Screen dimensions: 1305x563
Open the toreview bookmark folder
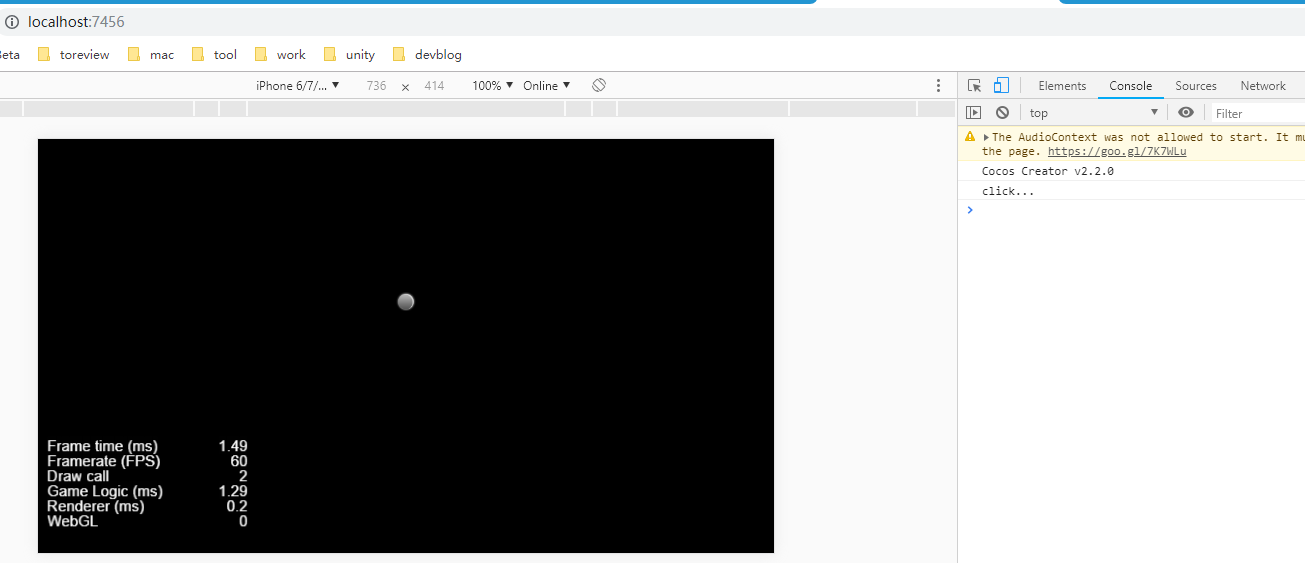coord(74,55)
